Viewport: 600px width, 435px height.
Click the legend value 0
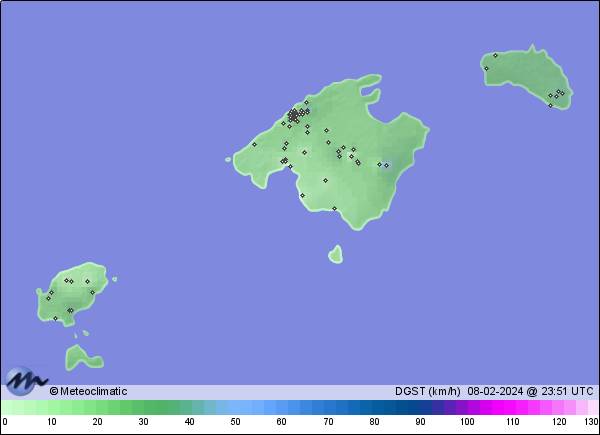click(x=5, y=422)
